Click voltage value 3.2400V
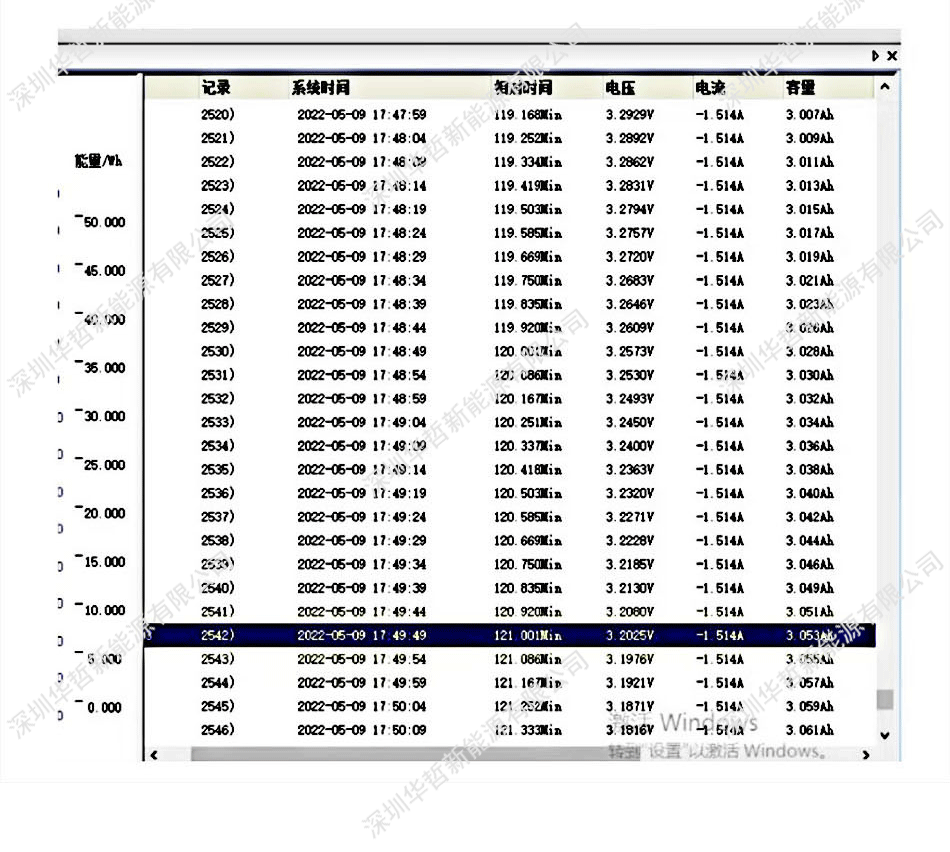 click(x=630, y=445)
